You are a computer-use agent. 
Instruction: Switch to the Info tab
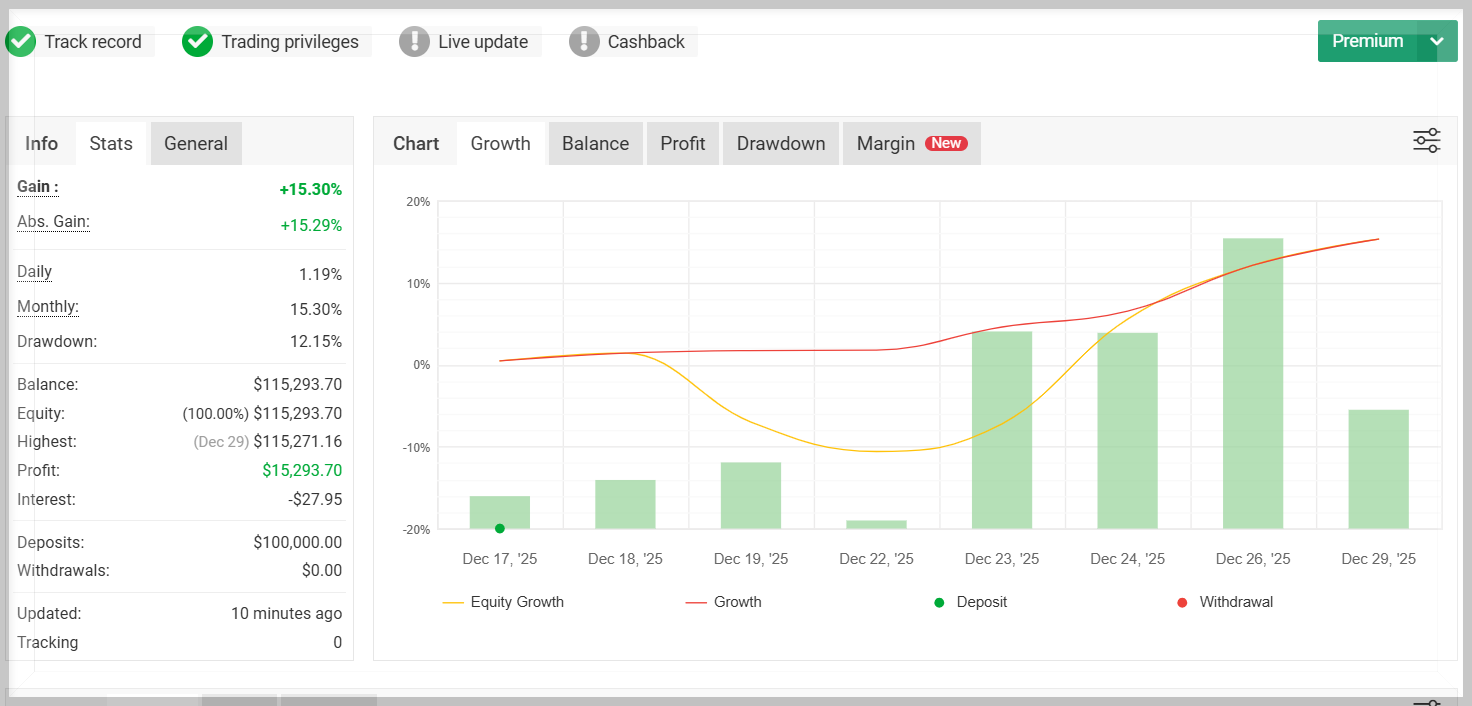41,143
